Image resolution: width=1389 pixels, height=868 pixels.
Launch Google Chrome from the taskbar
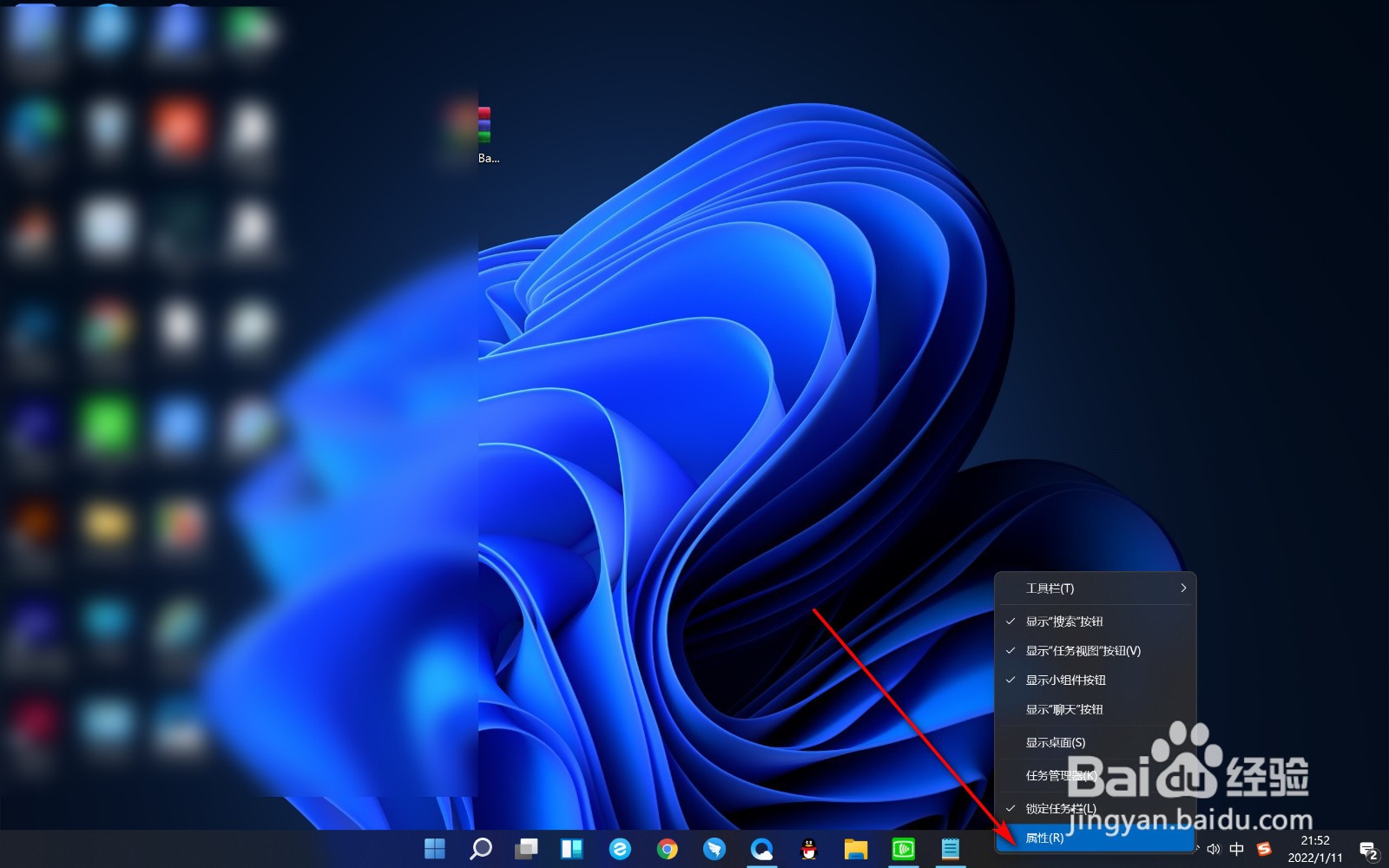667,848
